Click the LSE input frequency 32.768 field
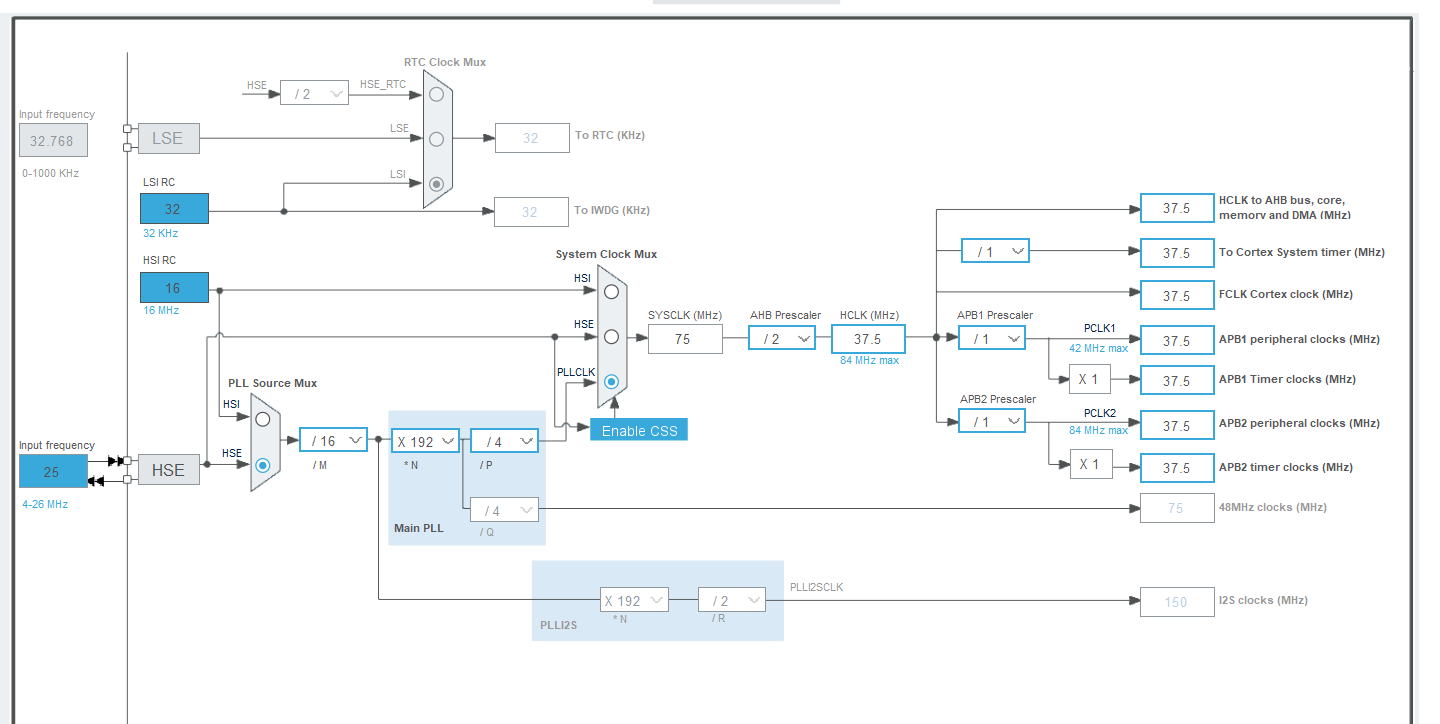 tap(53, 141)
